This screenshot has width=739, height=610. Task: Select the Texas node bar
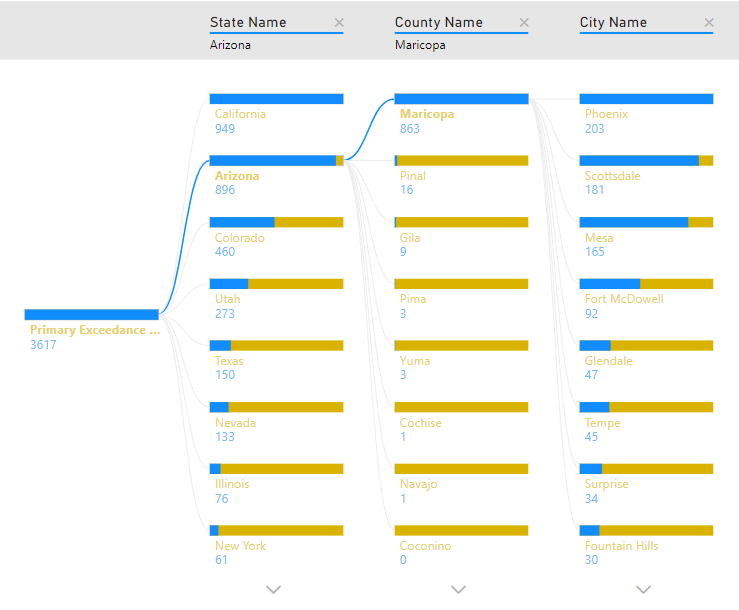pos(276,346)
